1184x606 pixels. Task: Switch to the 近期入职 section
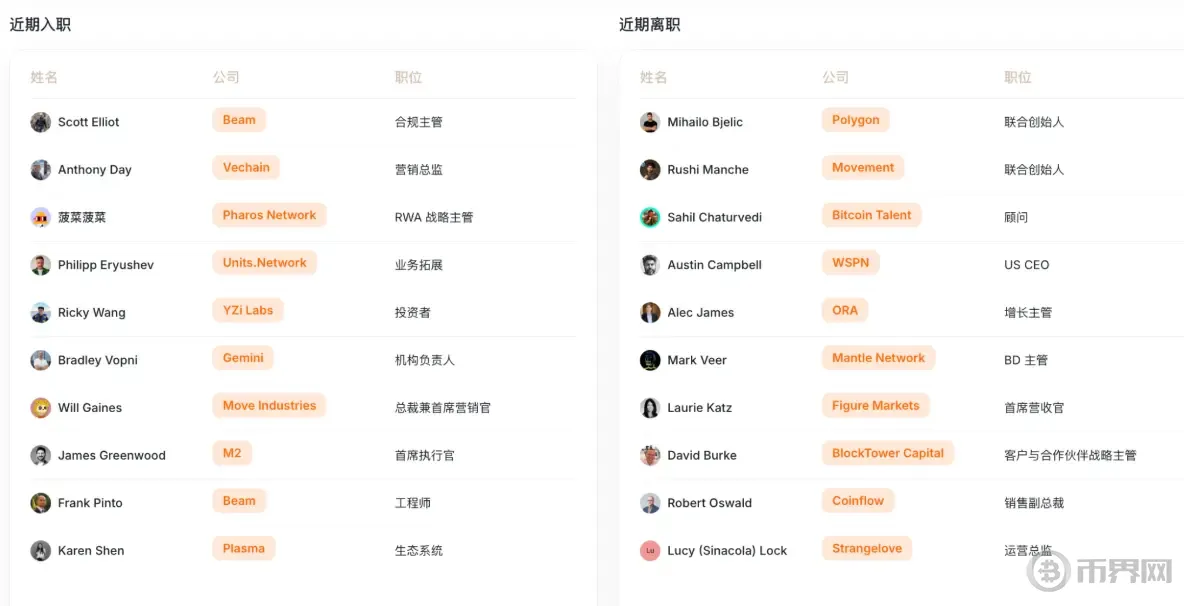(x=40, y=23)
